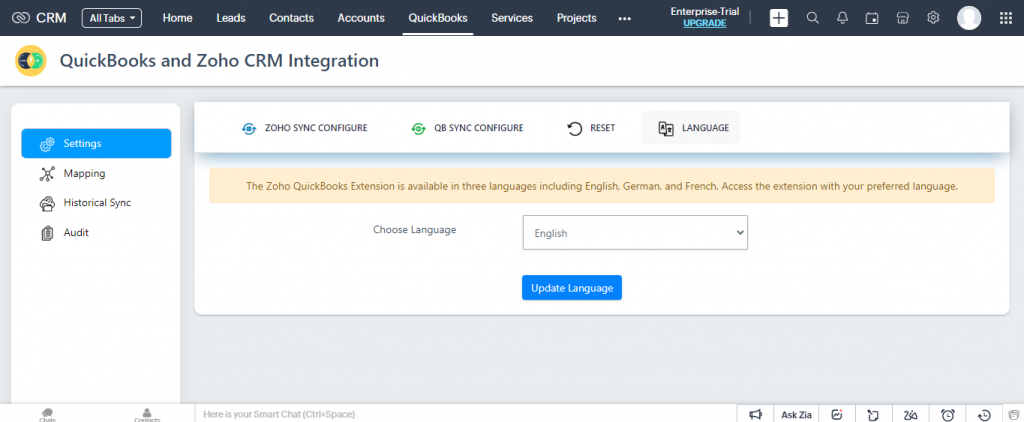
Task: Select the QuickBooks tab
Action: tap(438, 18)
